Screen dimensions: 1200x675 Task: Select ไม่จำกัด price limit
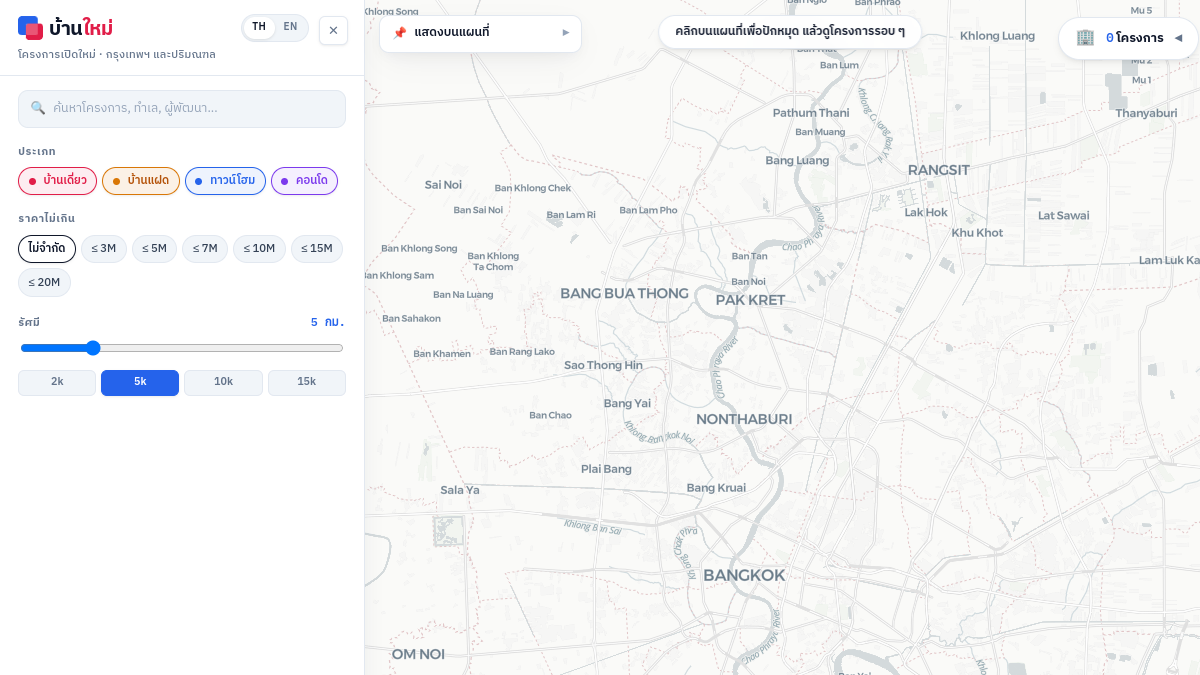(47, 249)
